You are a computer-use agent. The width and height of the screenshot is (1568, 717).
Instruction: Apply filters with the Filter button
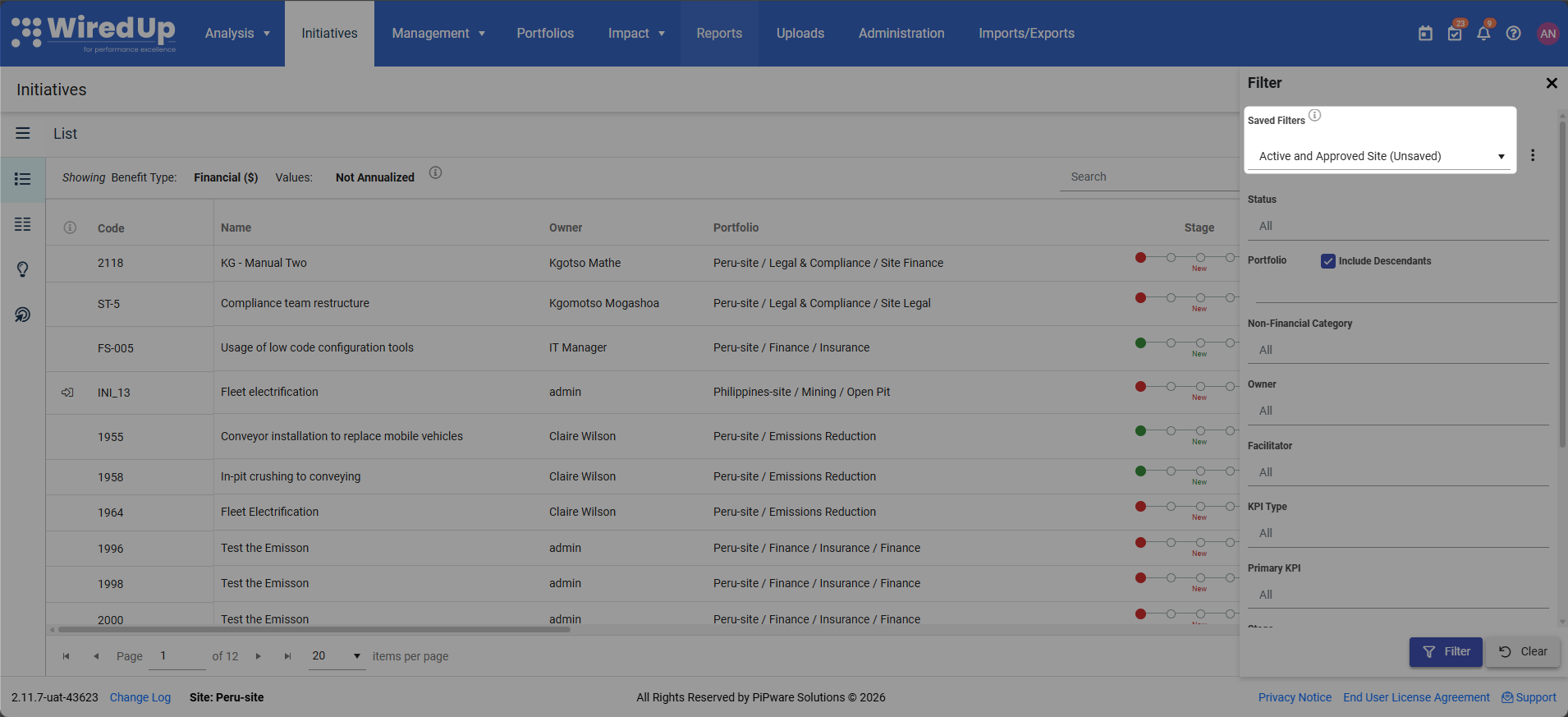pos(1446,651)
